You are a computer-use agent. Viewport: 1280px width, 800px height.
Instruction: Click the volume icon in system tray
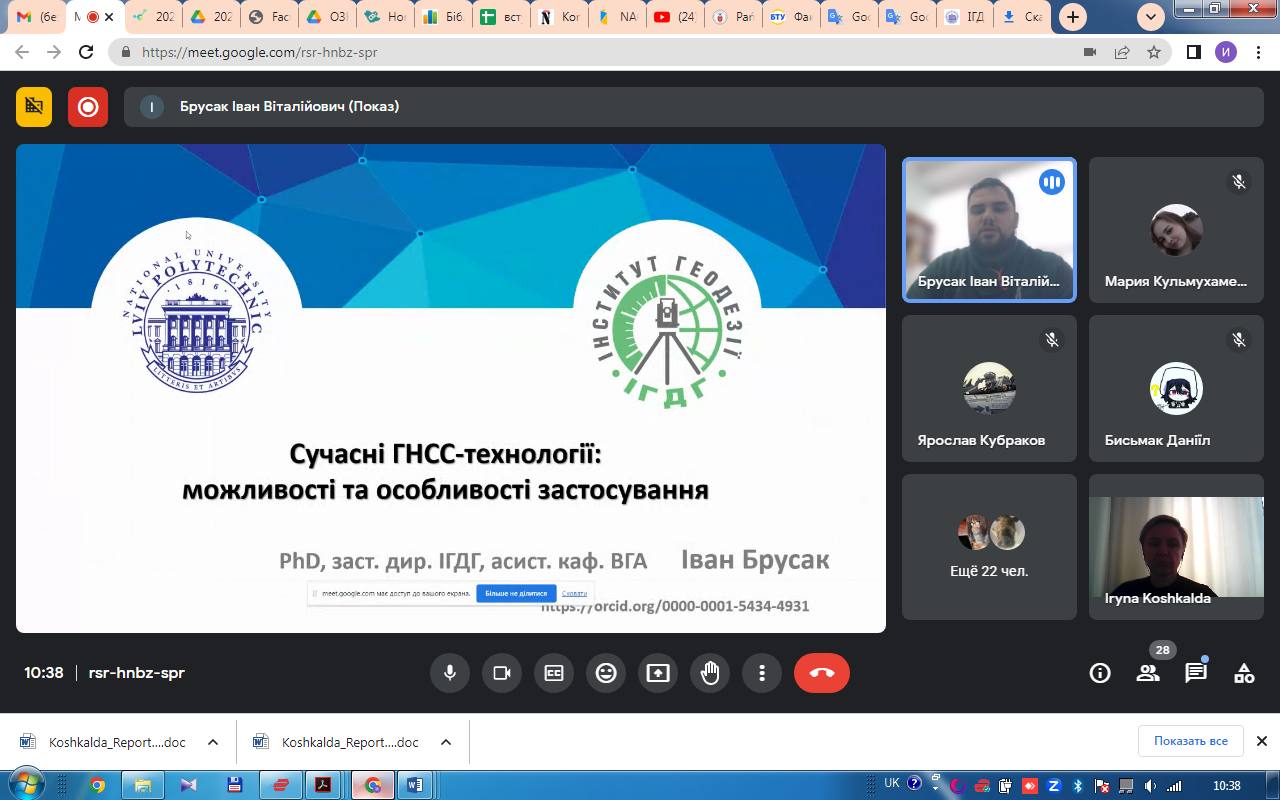coord(1150,786)
